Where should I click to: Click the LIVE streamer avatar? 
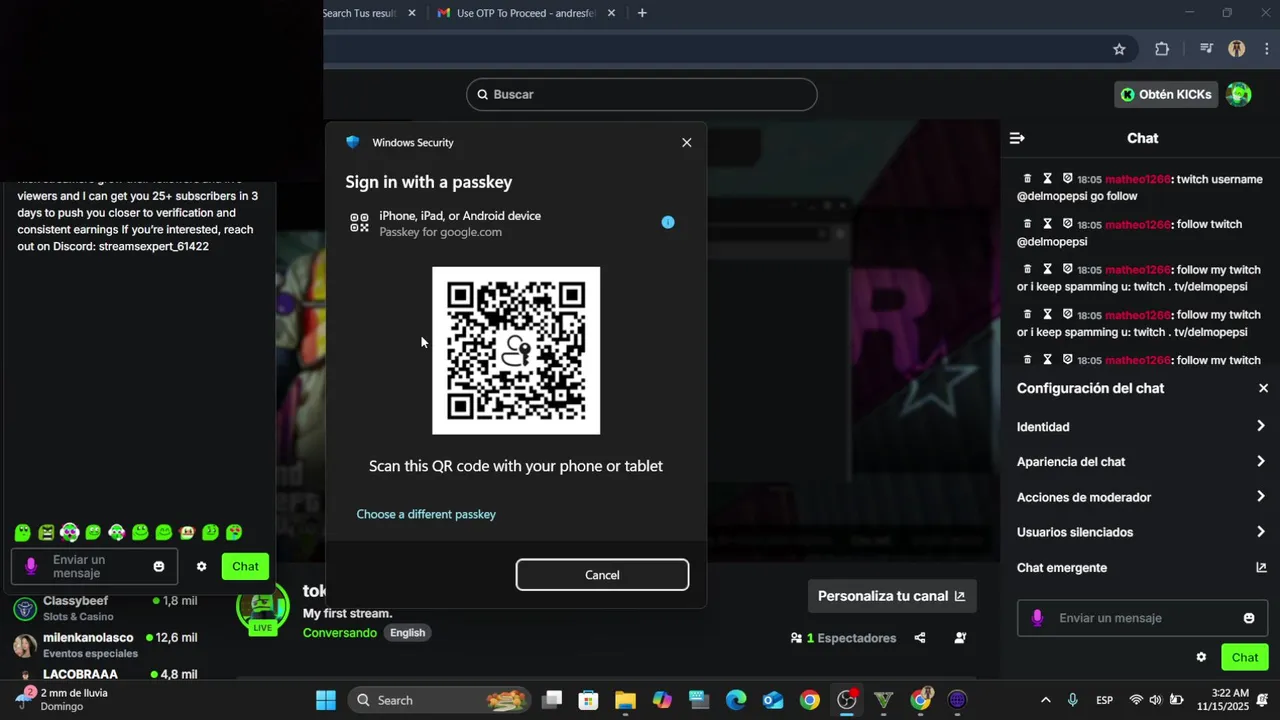coord(262,607)
